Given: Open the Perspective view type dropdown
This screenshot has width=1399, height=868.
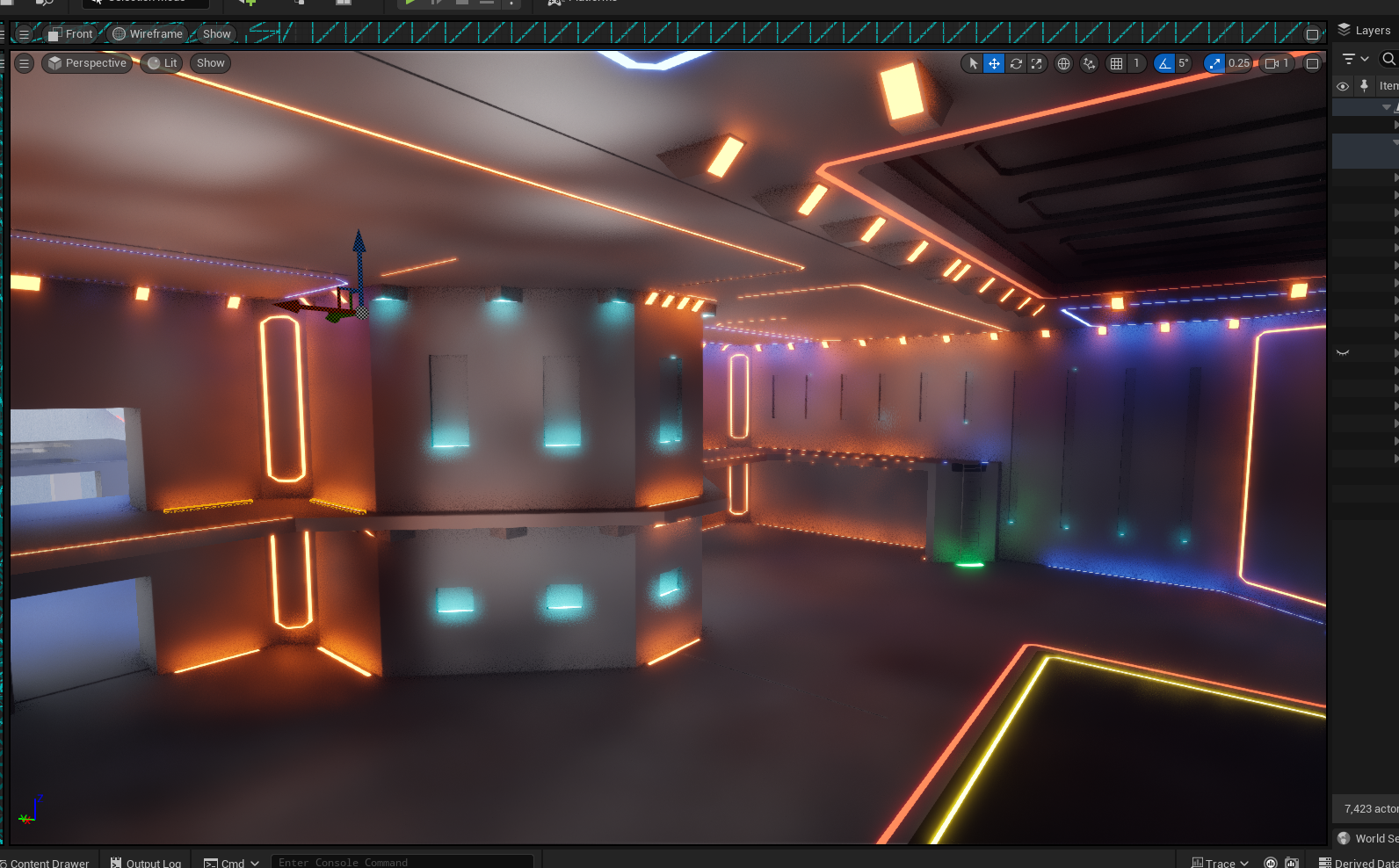Looking at the screenshot, I should (x=87, y=63).
